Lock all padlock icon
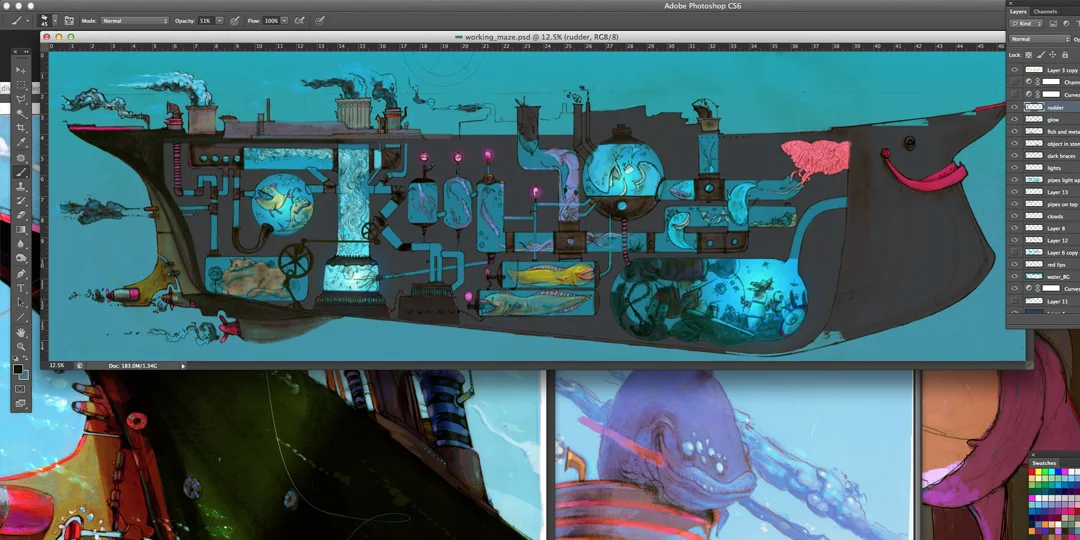This screenshot has width=1080, height=540. [1066, 54]
